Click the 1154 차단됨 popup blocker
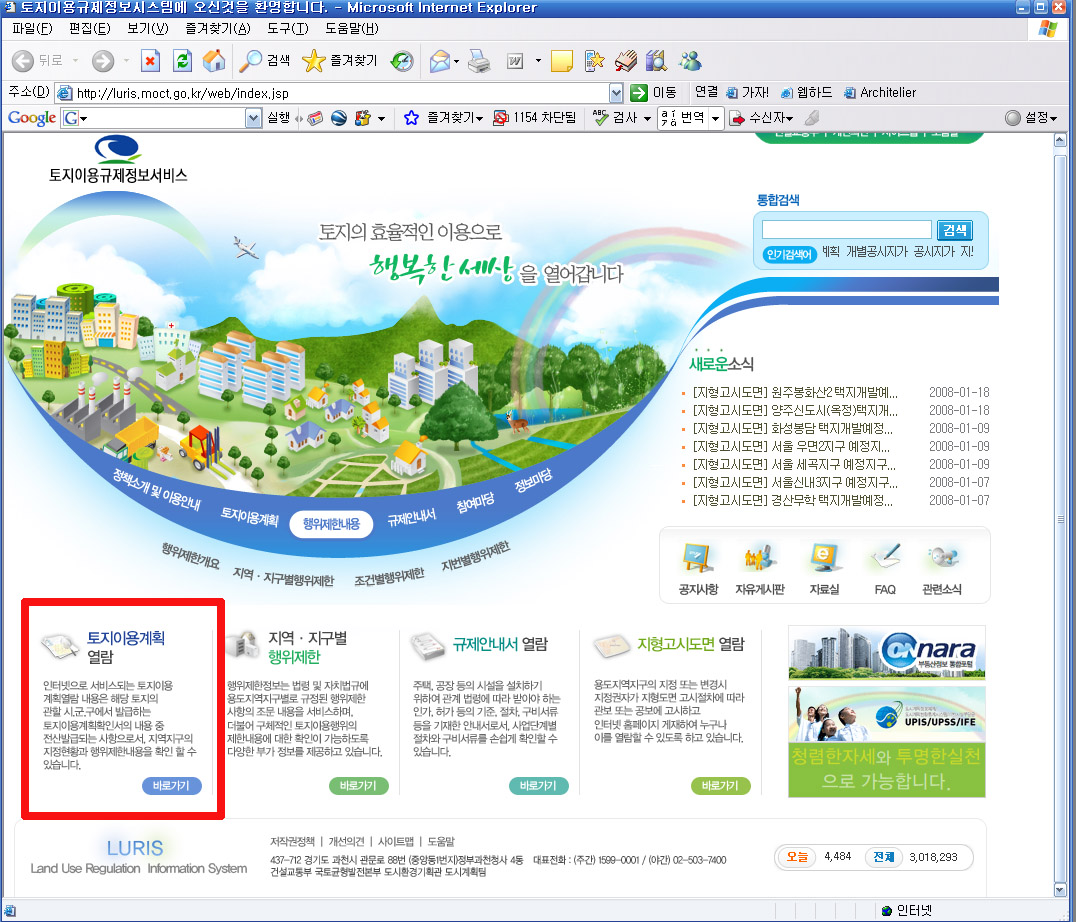 pos(535,118)
